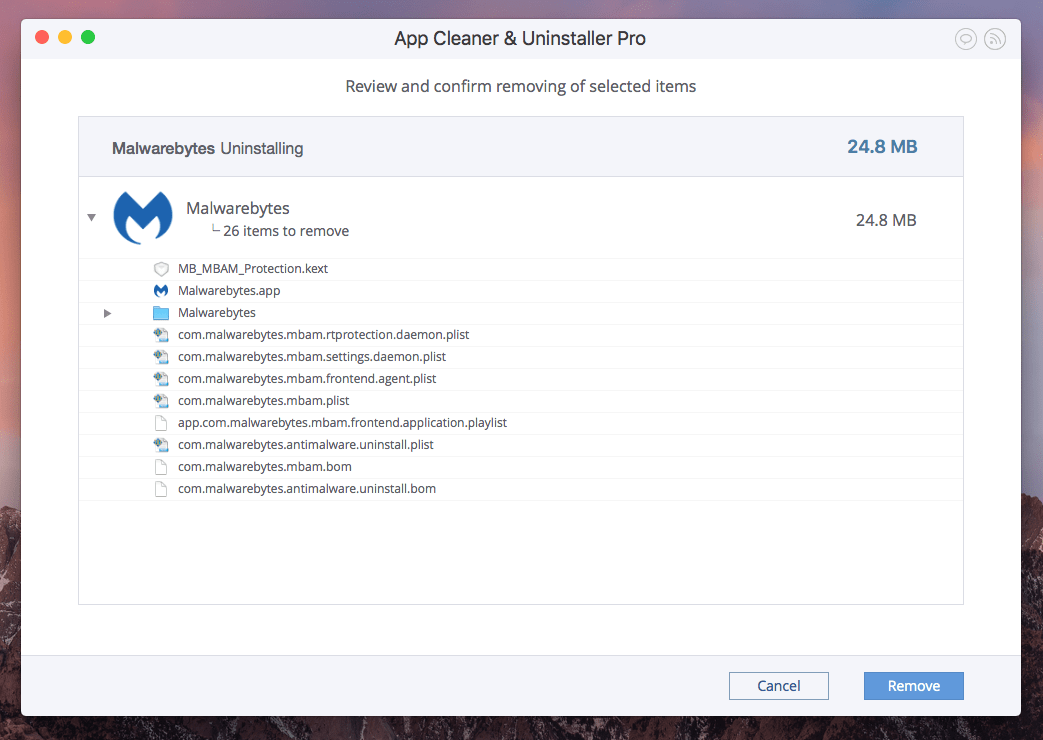
Task: Select com.malwarebytes.mbam.rtprotection.daemon.plist
Action: tap(323, 335)
